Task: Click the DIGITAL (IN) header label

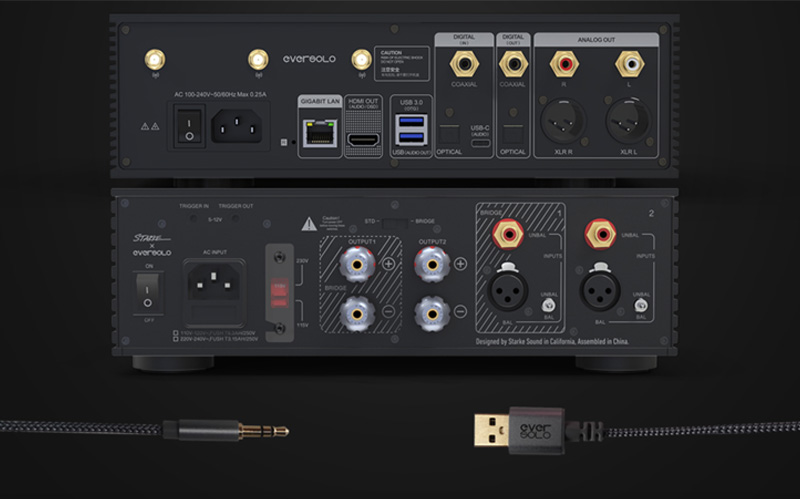Action: (464, 40)
